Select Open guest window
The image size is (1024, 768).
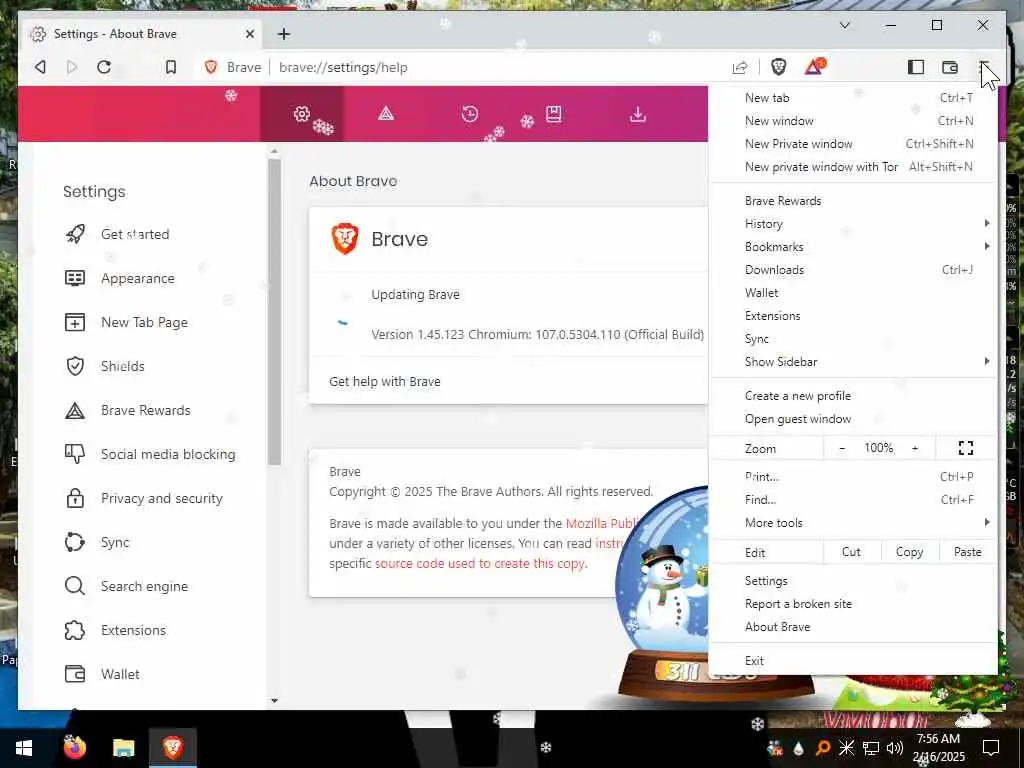click(x=853, y=419)
